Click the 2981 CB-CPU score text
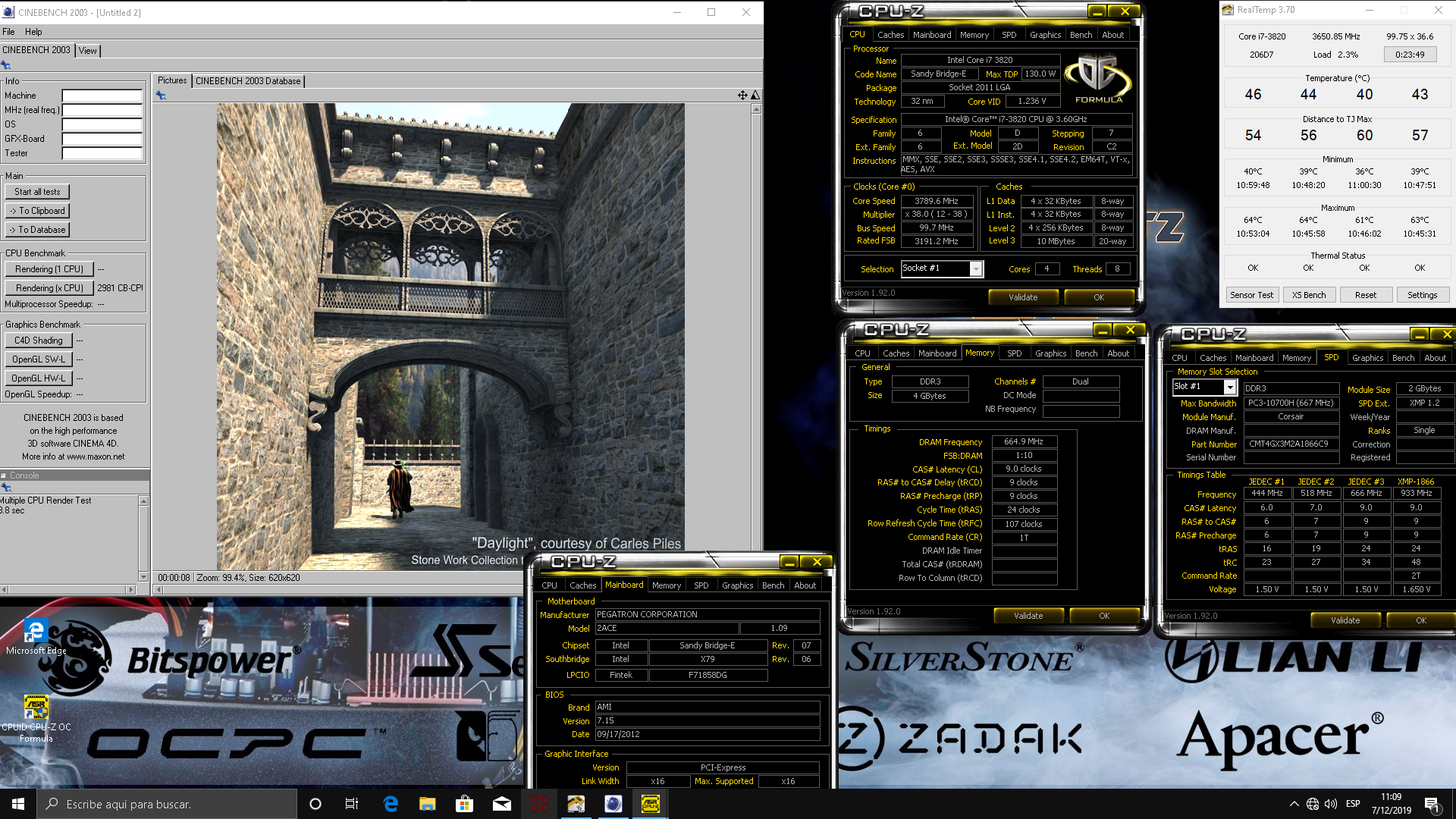Image resolution: width=1456 pixels, height=819 pixels. pos(120,288)
